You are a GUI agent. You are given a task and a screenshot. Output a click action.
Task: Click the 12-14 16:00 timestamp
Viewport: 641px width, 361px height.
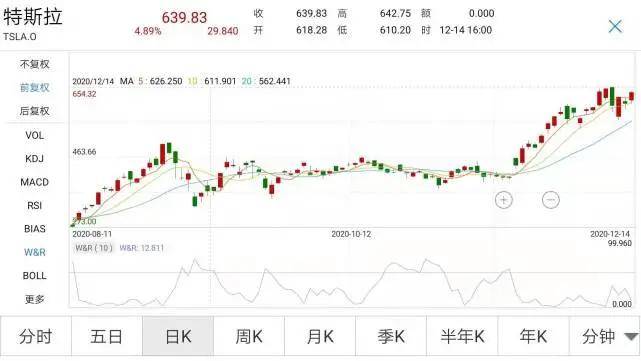(x=466, y=30)
